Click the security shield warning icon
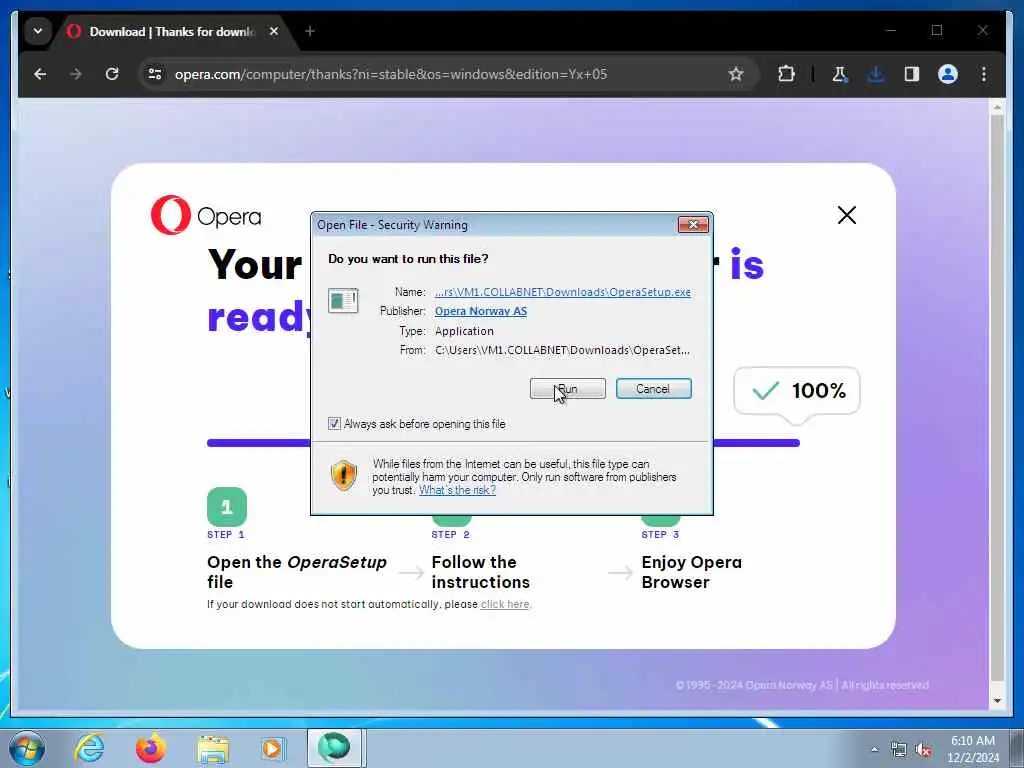Viewport: 1024px width, 768px height. tap(344, 475)
